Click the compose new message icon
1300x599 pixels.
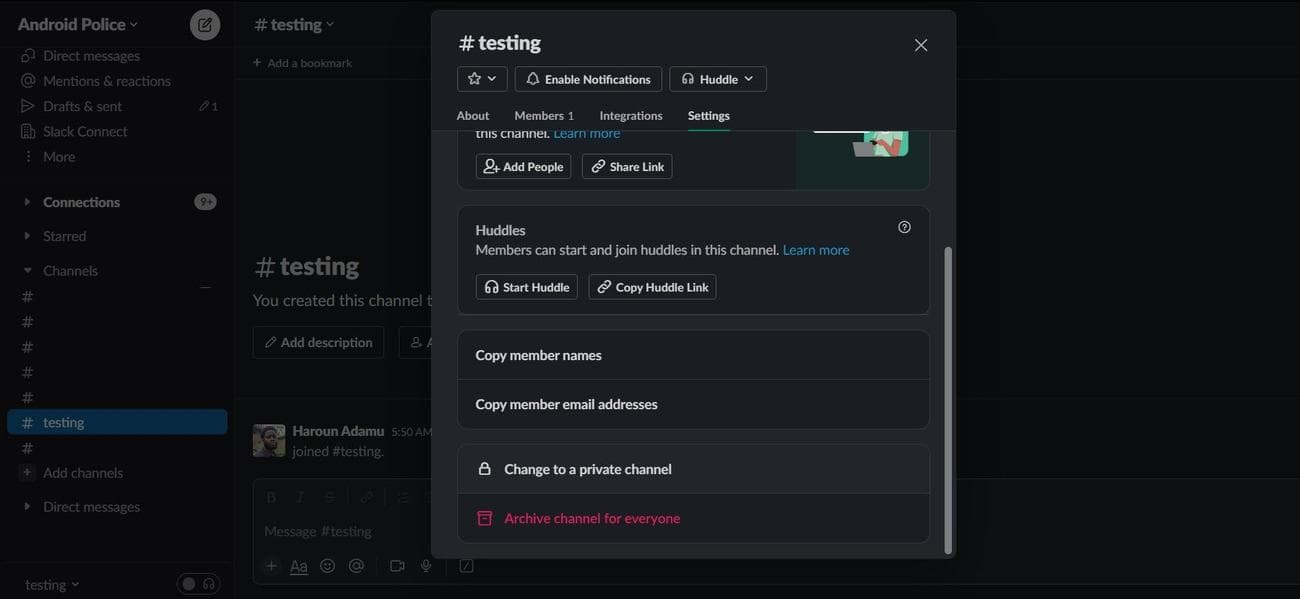click(x=205, y=25)
